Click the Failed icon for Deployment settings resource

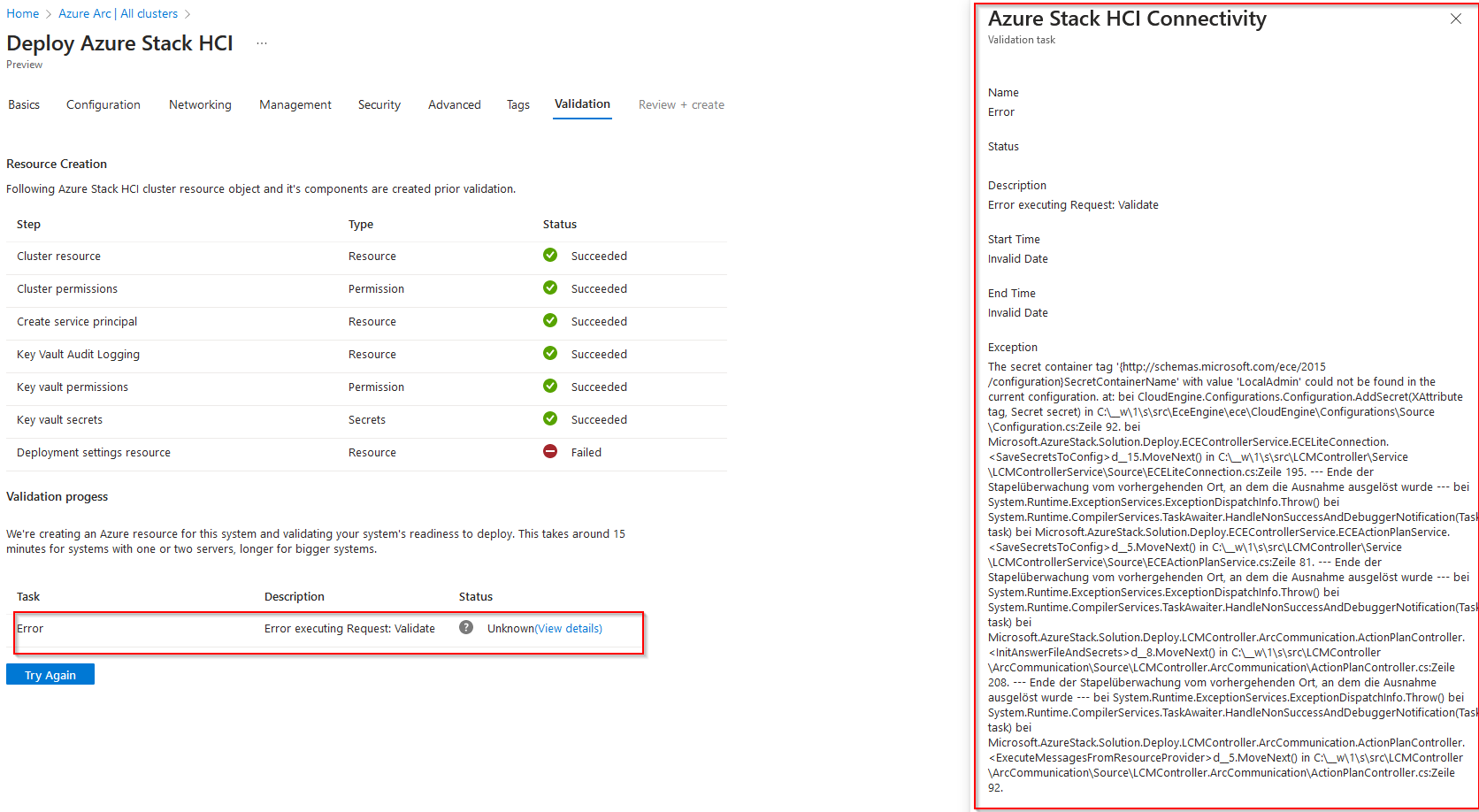point(550,451)
